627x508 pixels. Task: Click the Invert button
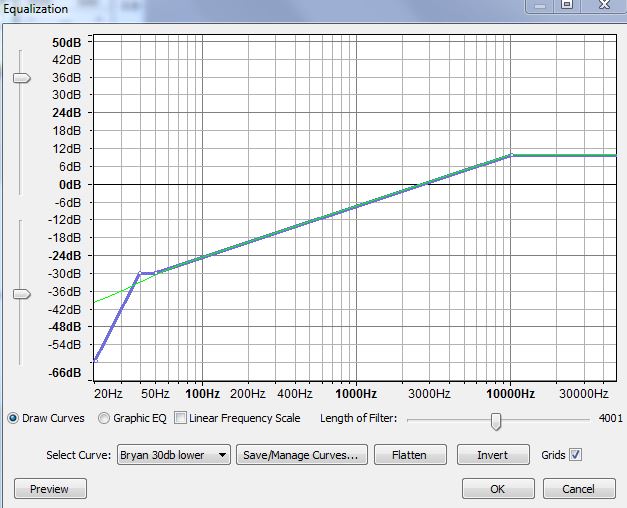coord(493,455)
